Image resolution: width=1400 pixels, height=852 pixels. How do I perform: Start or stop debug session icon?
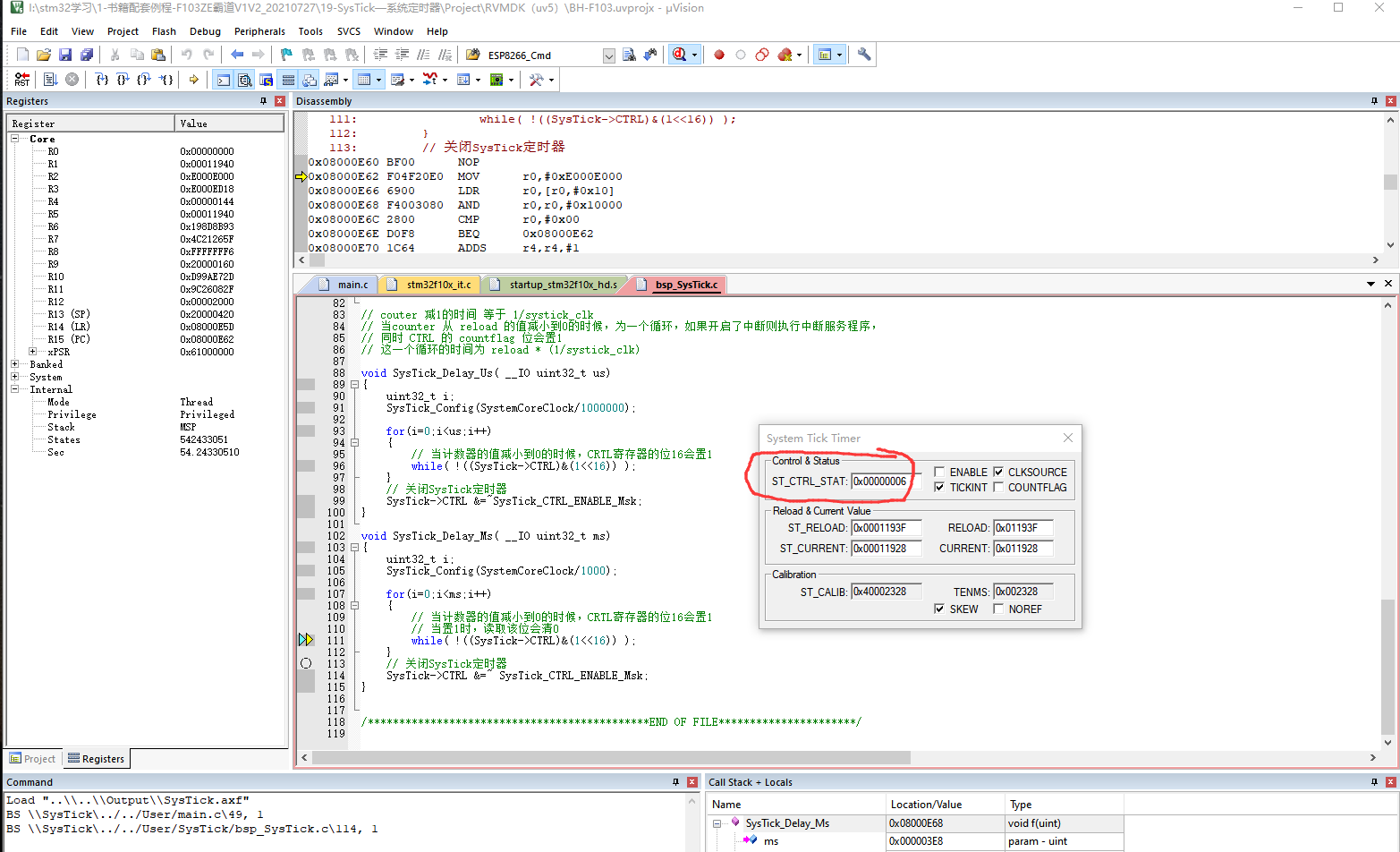point(679,55)
